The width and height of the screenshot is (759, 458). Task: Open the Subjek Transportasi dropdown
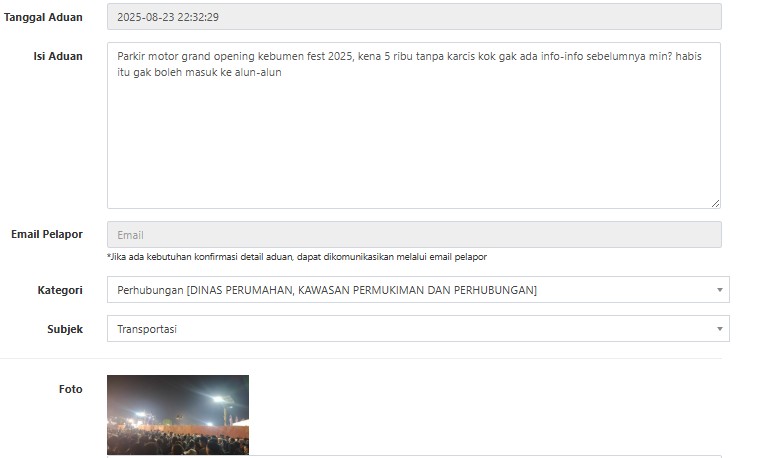[x=418, y=329]
